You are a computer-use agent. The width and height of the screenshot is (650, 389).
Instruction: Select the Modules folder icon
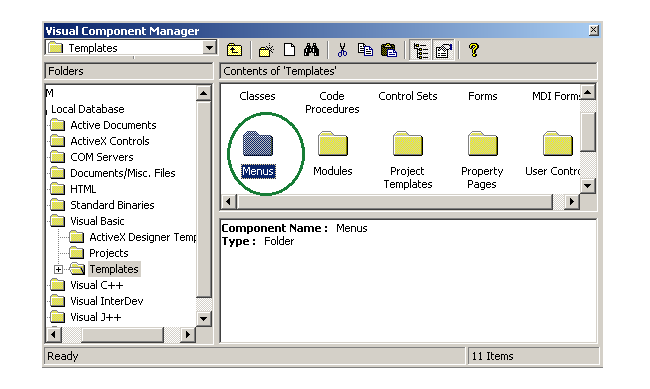pyautogui.click(x=332, y=143)
